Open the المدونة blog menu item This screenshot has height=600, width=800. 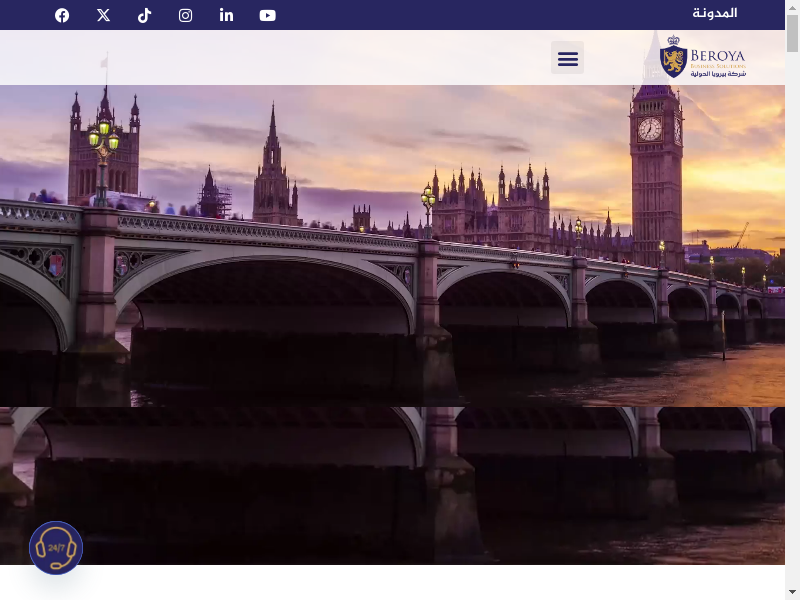click(714, 13)
